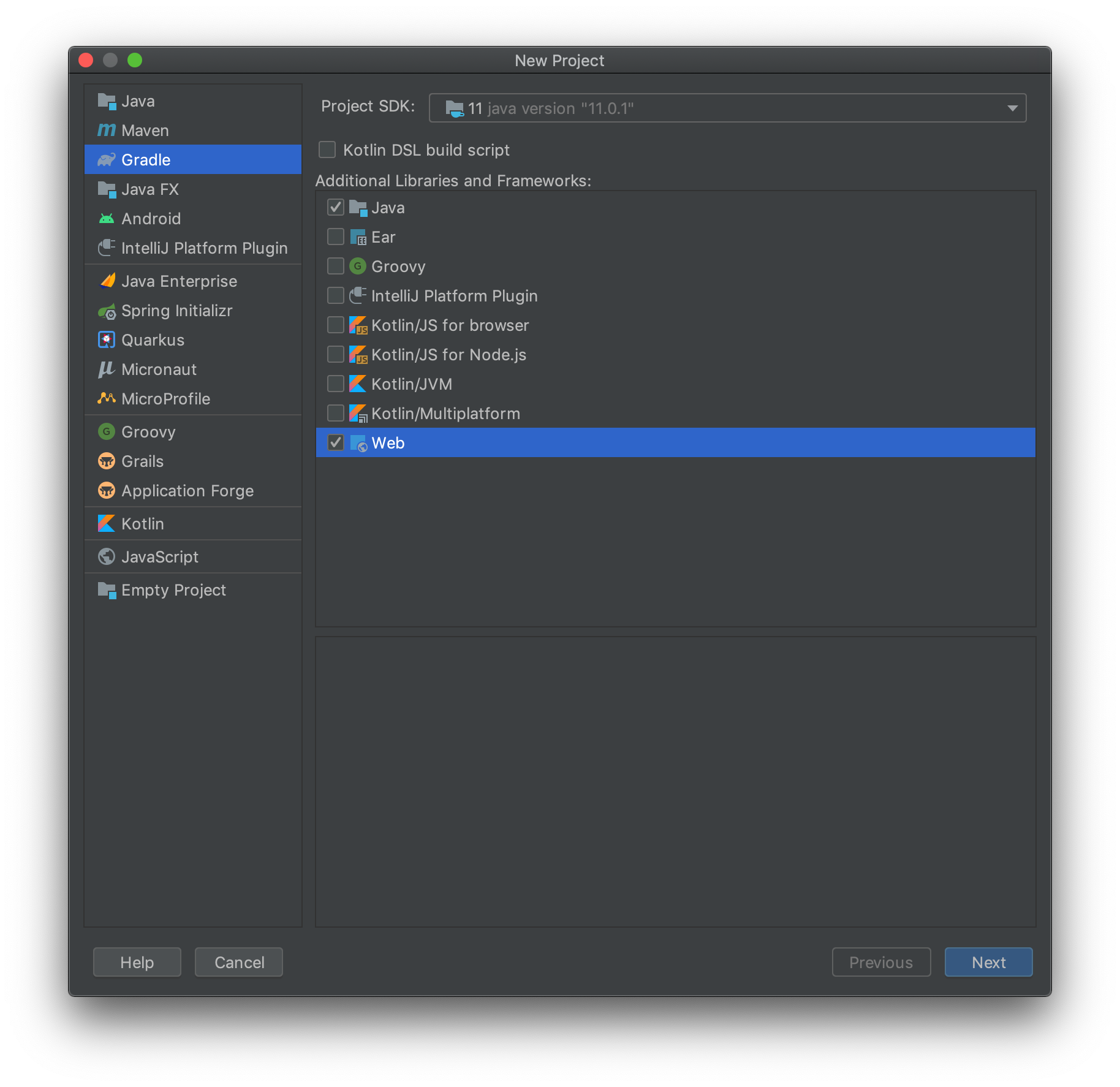This screenshot has height=1087, width=1120.
Task: Click the Java FX folder icon
Action: (x=107, y=189)
